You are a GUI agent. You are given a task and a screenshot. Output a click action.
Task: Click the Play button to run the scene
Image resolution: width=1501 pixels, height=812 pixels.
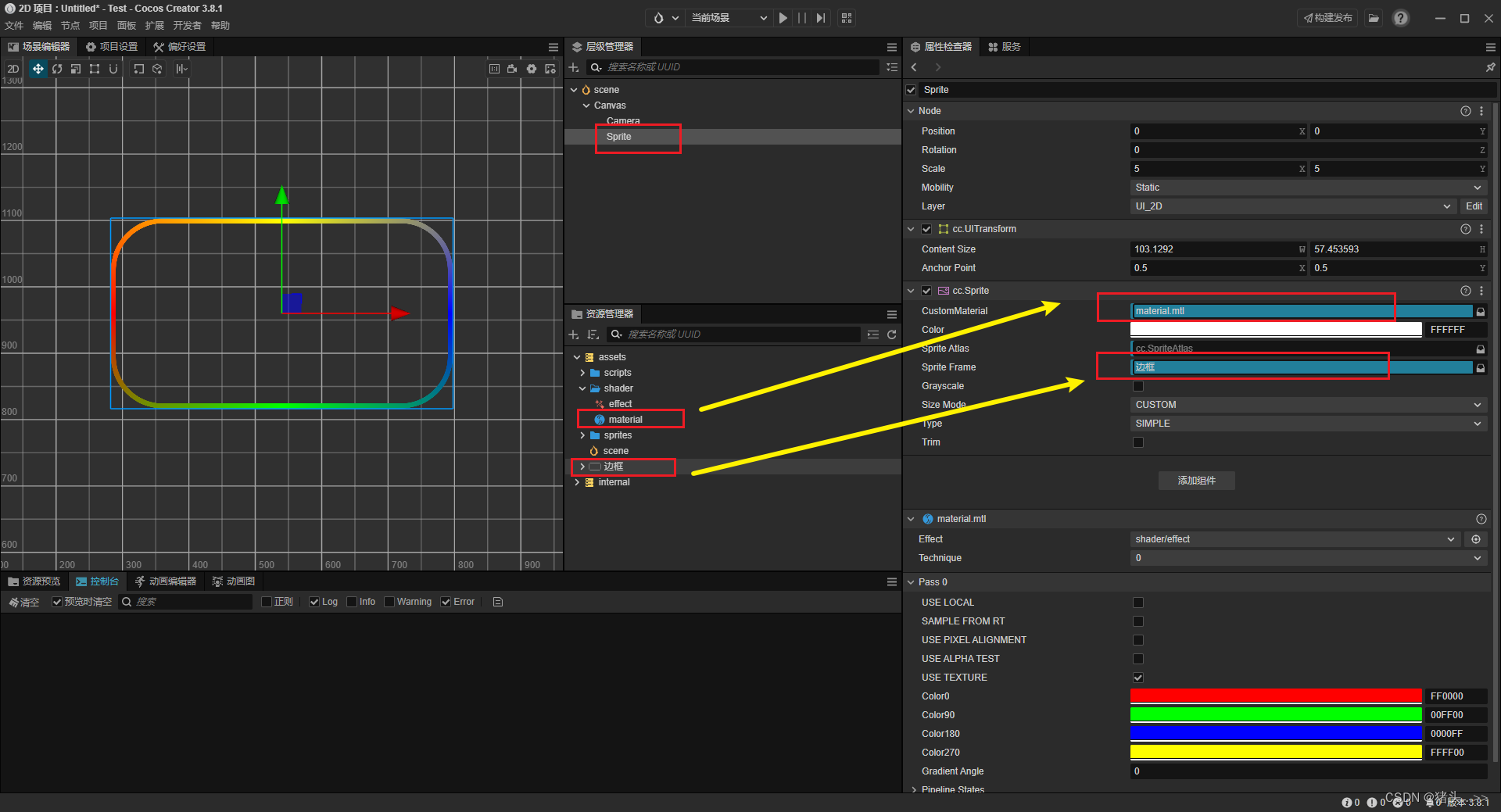783,17
